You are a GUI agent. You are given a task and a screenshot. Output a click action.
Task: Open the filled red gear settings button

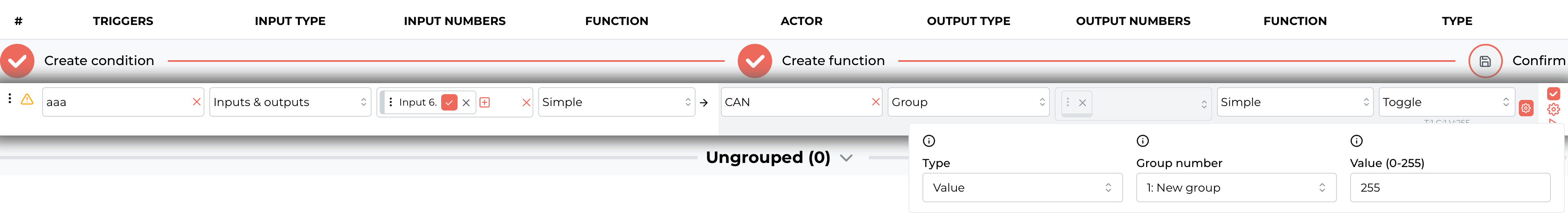point(1526,108)
